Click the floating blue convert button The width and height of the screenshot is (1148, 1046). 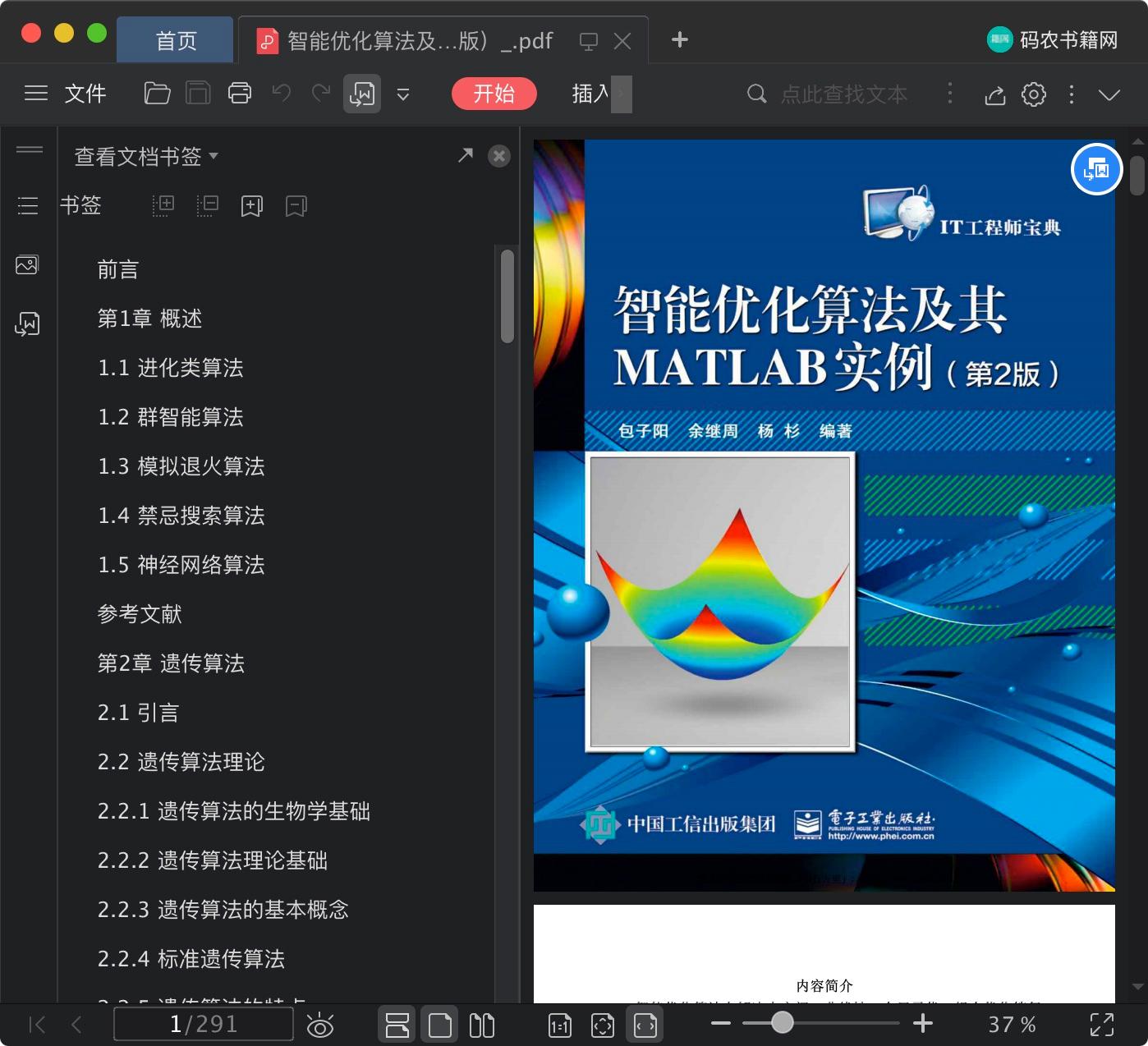[x=1096, y=169]
